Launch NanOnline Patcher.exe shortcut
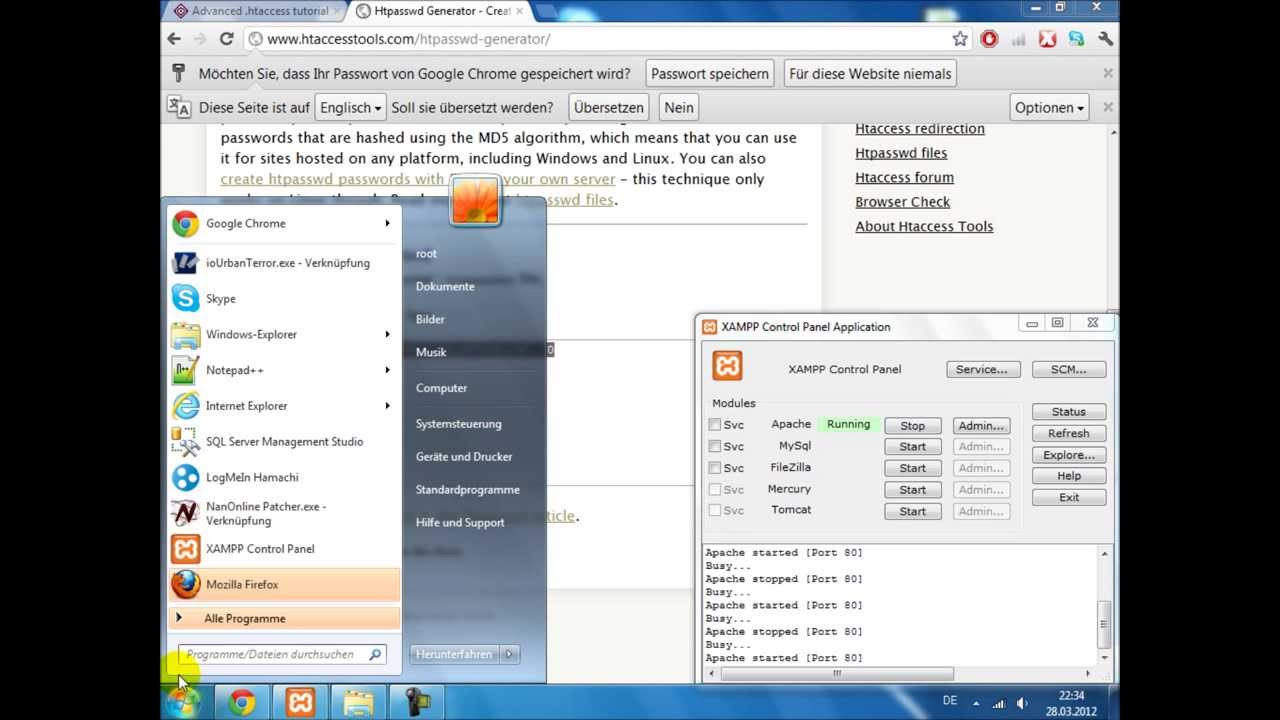This screenshot has width=1280, height=720. (x=285, y=513)
